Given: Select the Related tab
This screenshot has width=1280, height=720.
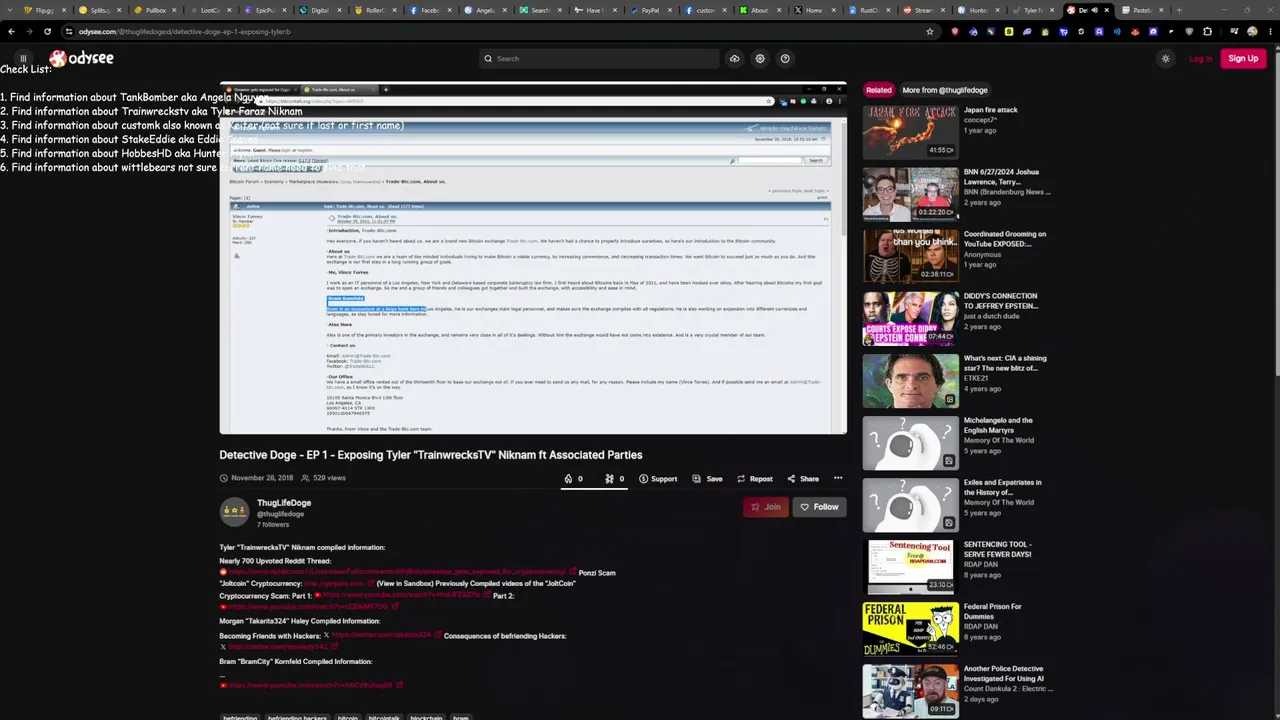Looking at the screenshot, I should [x=879, y=90].
